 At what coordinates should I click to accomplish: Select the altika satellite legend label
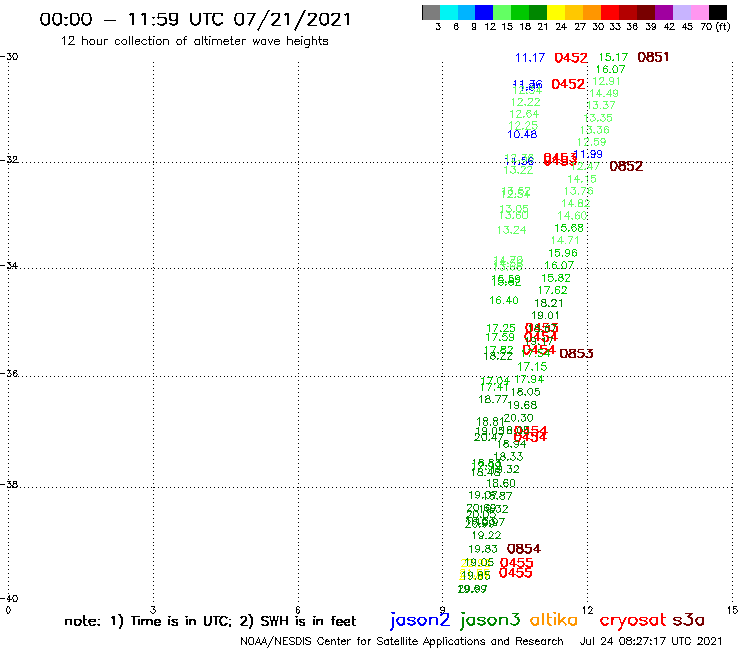click(x=554, y=620)
